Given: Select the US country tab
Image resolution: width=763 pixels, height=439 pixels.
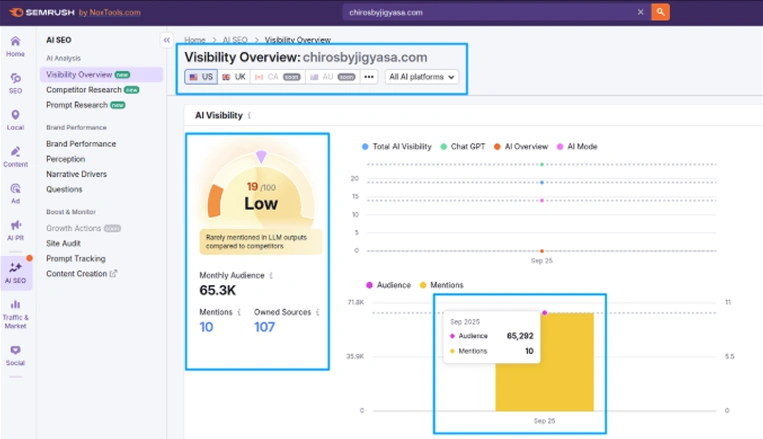Looking at the screenshot, I should pyautogui.click(x=201, y=77).
